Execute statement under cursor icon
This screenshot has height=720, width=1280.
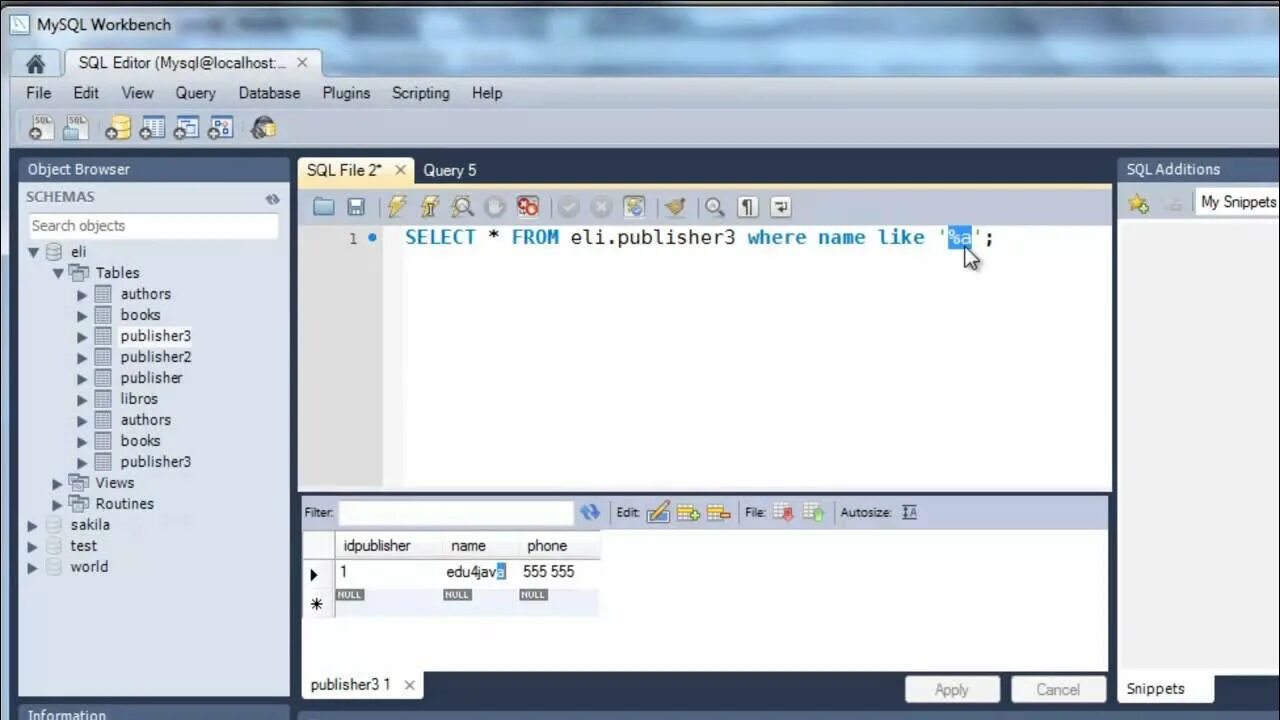pos(430,207)
